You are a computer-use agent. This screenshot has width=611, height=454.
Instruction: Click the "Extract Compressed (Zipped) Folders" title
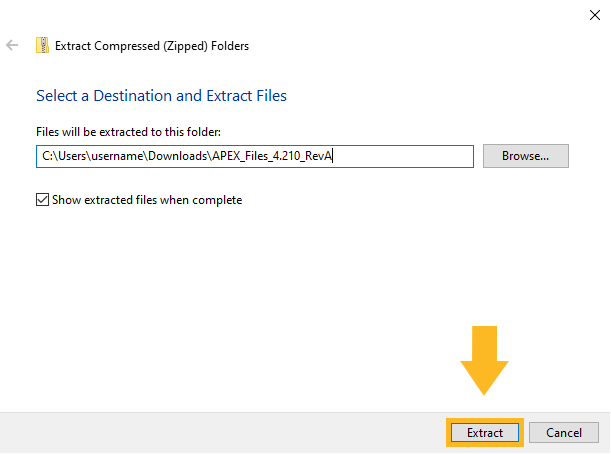[x=152, y=46]
